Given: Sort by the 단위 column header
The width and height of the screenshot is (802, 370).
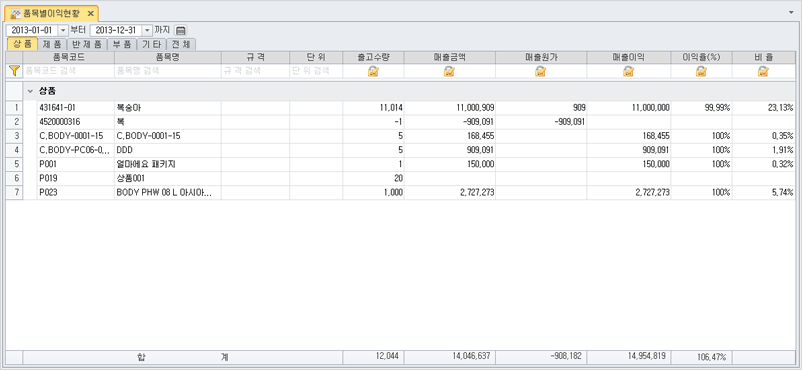Looking at the screenshot, I should [316, 57].
